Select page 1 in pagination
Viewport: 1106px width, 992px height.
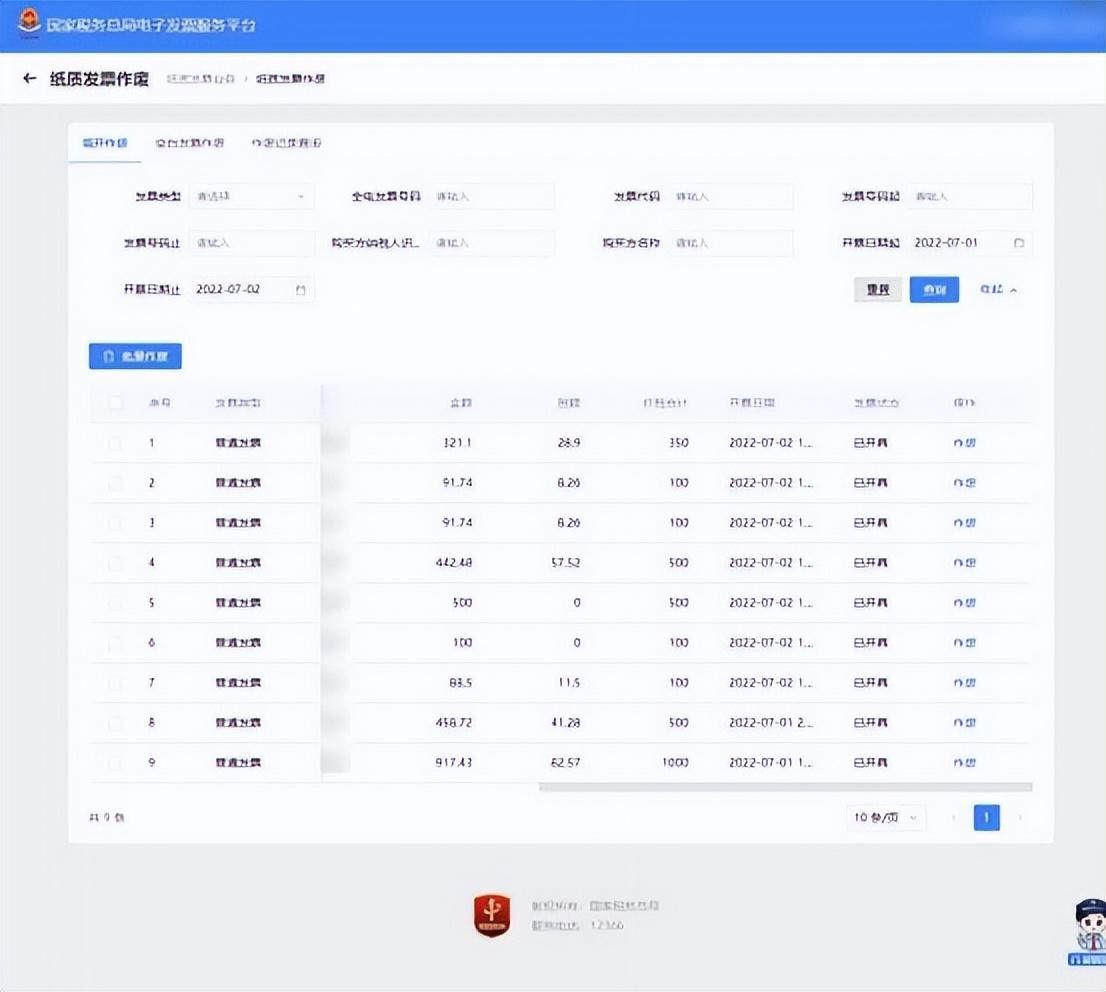tap(986, 818)
